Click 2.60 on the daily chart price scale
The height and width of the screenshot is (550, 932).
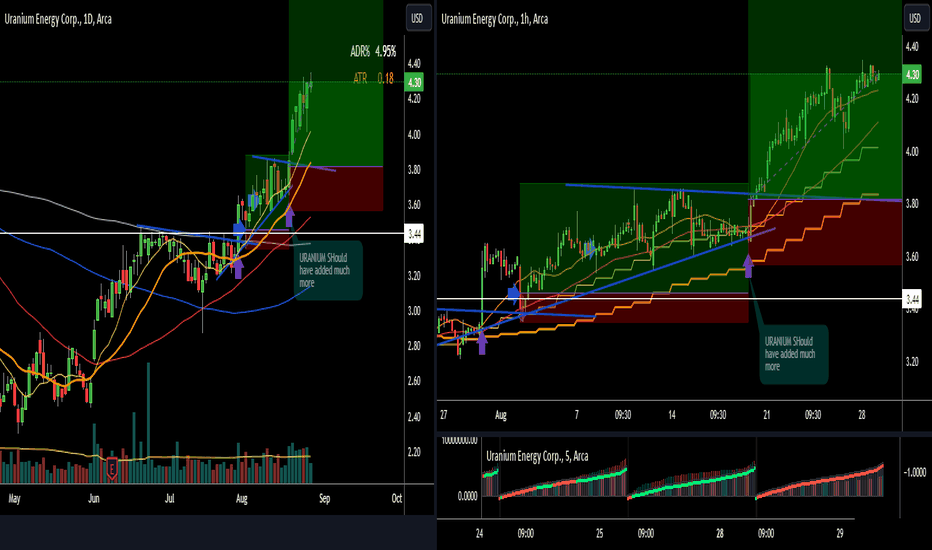coord(414,381)
